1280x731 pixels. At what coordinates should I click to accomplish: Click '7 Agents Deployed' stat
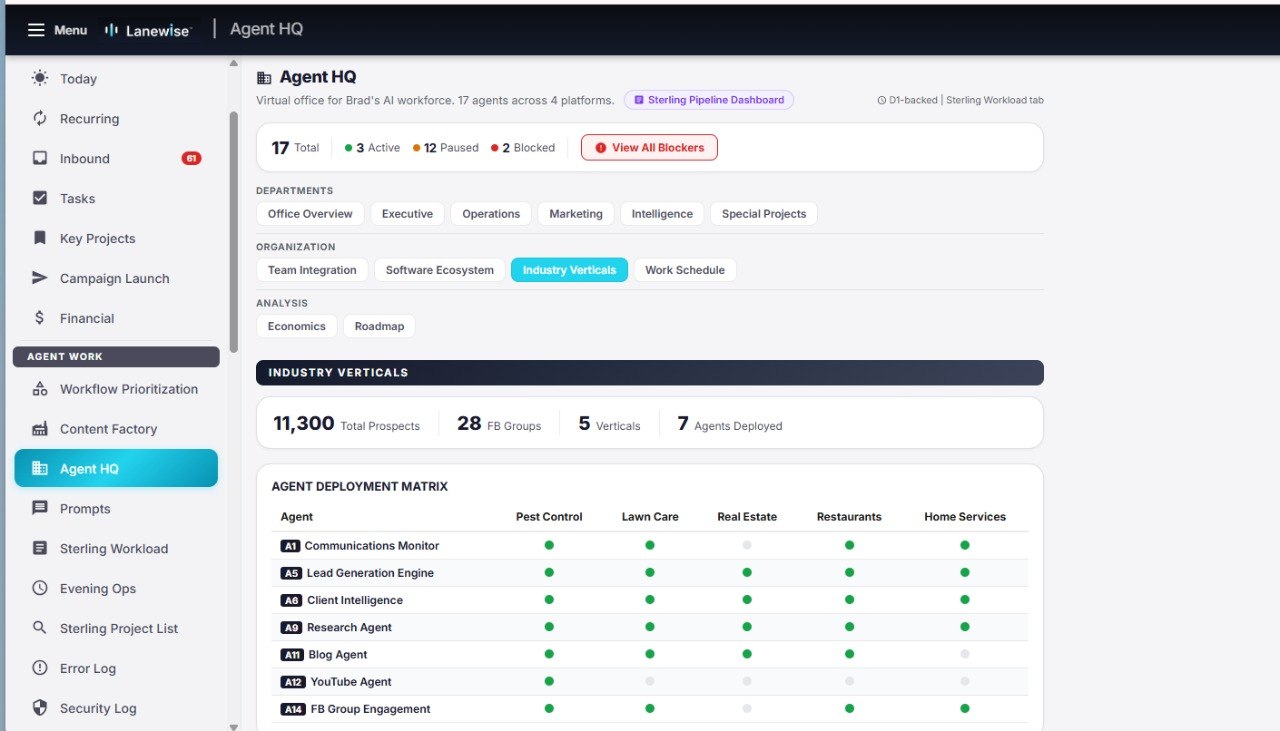click(730, 424)
